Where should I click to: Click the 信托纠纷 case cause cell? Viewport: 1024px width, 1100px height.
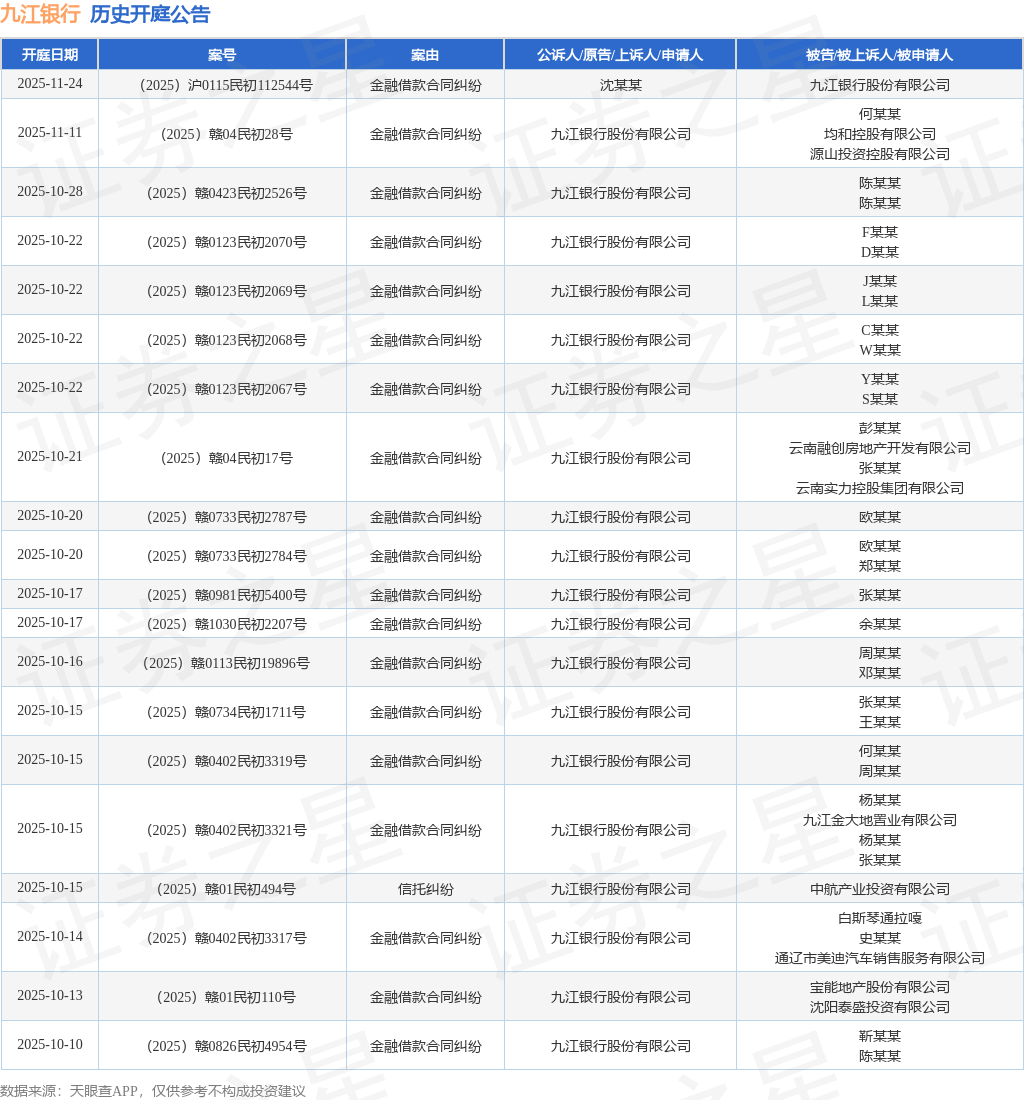[x=425, y=889]
